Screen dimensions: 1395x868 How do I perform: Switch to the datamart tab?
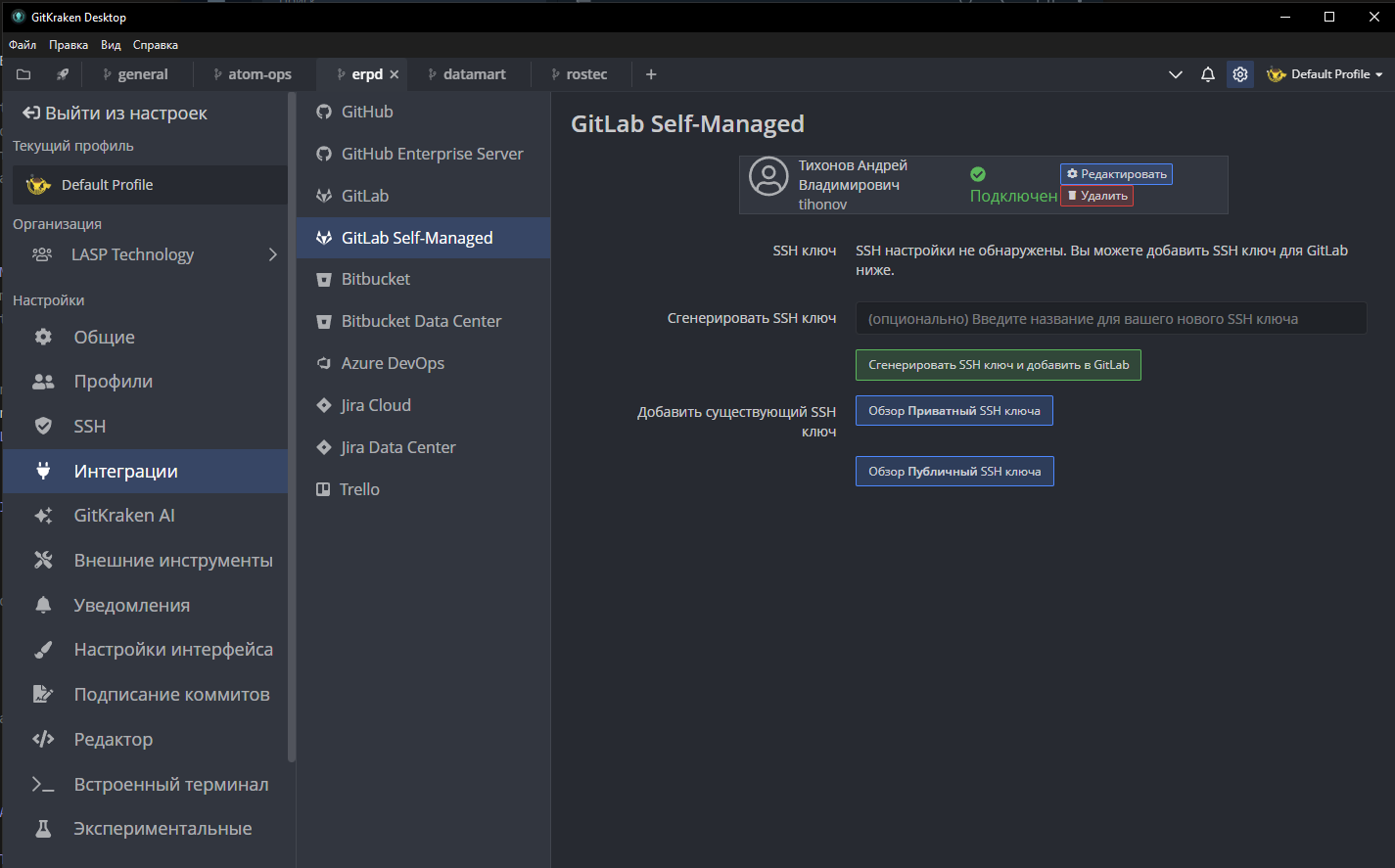tap(467, 74)
